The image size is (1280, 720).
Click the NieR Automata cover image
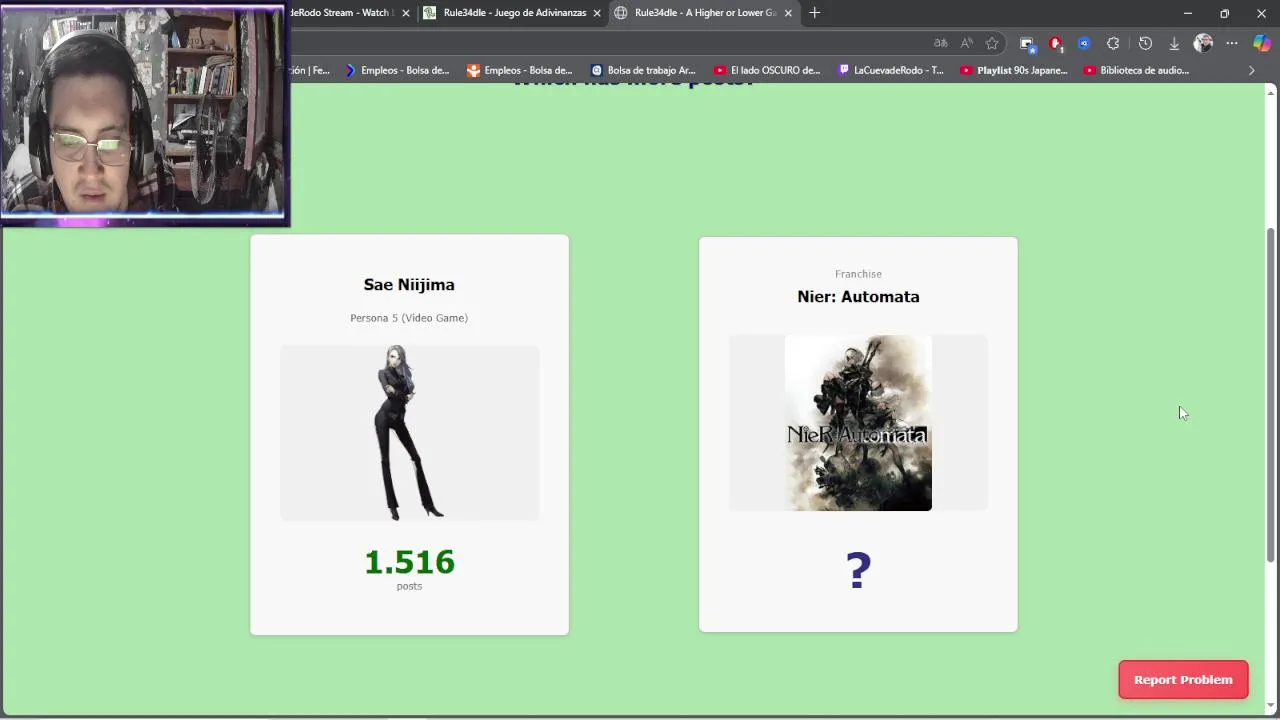(858, 423)
